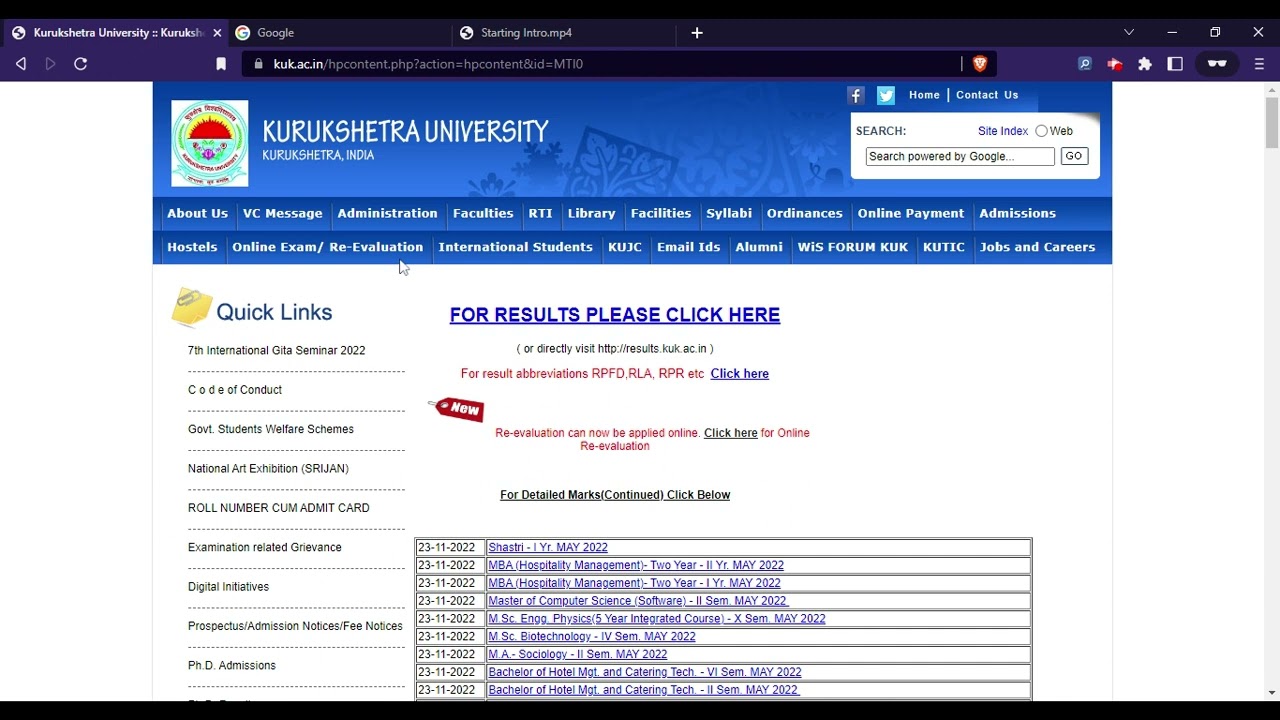
Task: Open the Facilities menu
Action: click(x=661, y=213)
